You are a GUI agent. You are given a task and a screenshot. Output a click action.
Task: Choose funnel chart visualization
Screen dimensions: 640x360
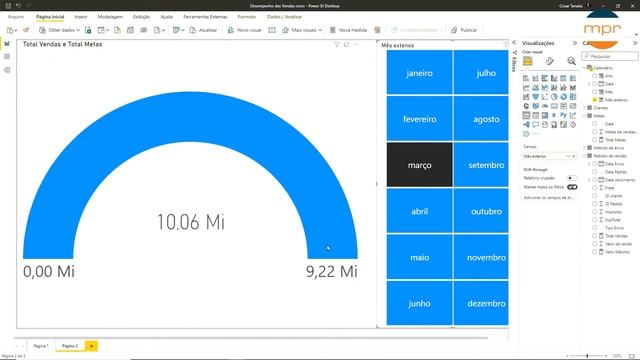click(535, 97)
